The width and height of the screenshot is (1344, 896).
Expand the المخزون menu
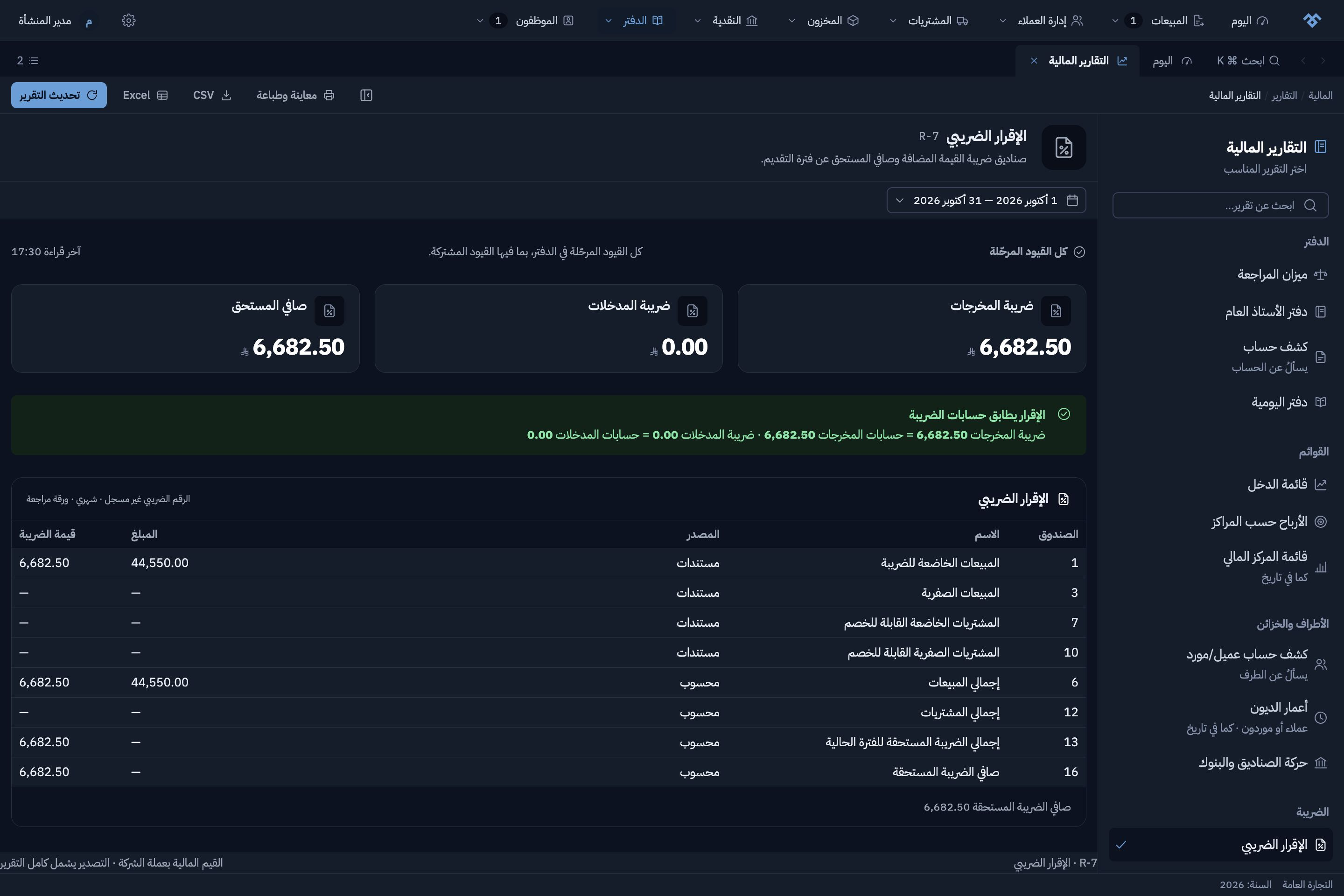[824, 21]
